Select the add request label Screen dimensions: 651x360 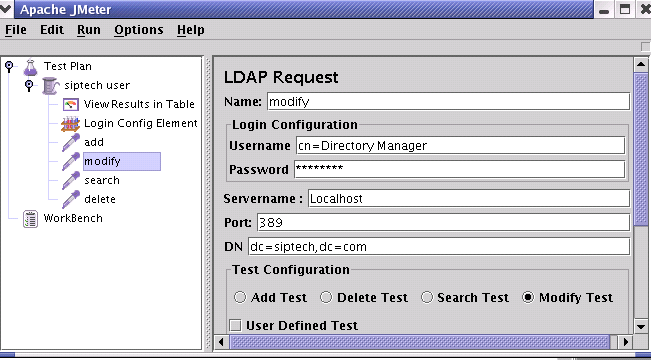click(94, 142)
